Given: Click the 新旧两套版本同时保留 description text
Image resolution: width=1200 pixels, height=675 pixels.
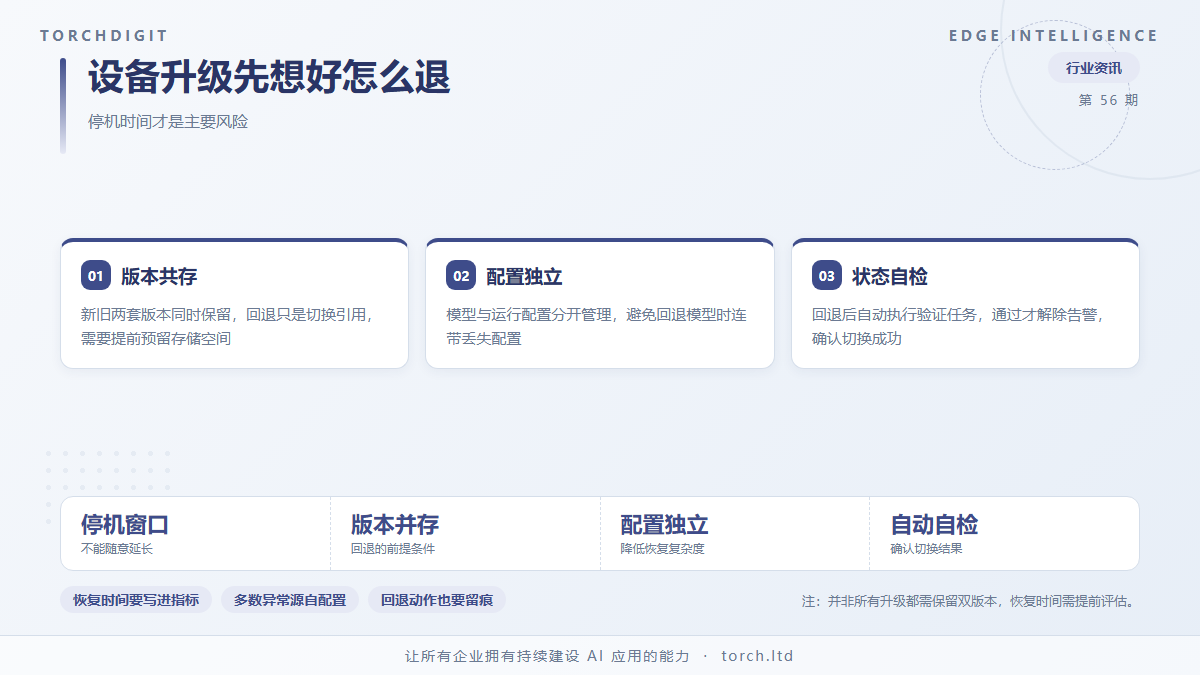Looking at the screenshot, I should tap(229, 326).
